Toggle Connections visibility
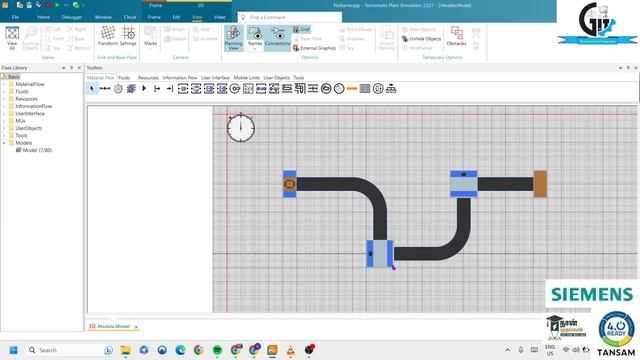The image size is (640, 360). [x=278, y=38]
